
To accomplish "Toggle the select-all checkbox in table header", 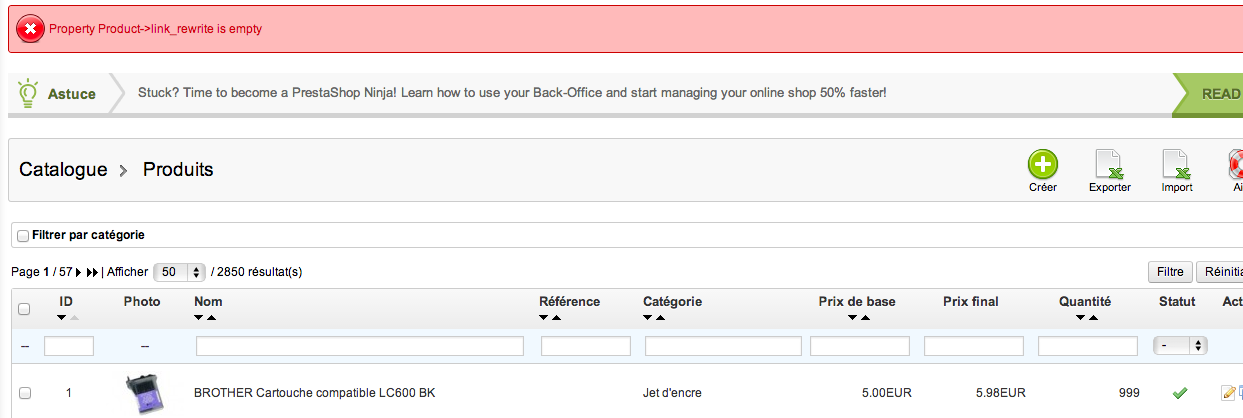I will (25, 309).
